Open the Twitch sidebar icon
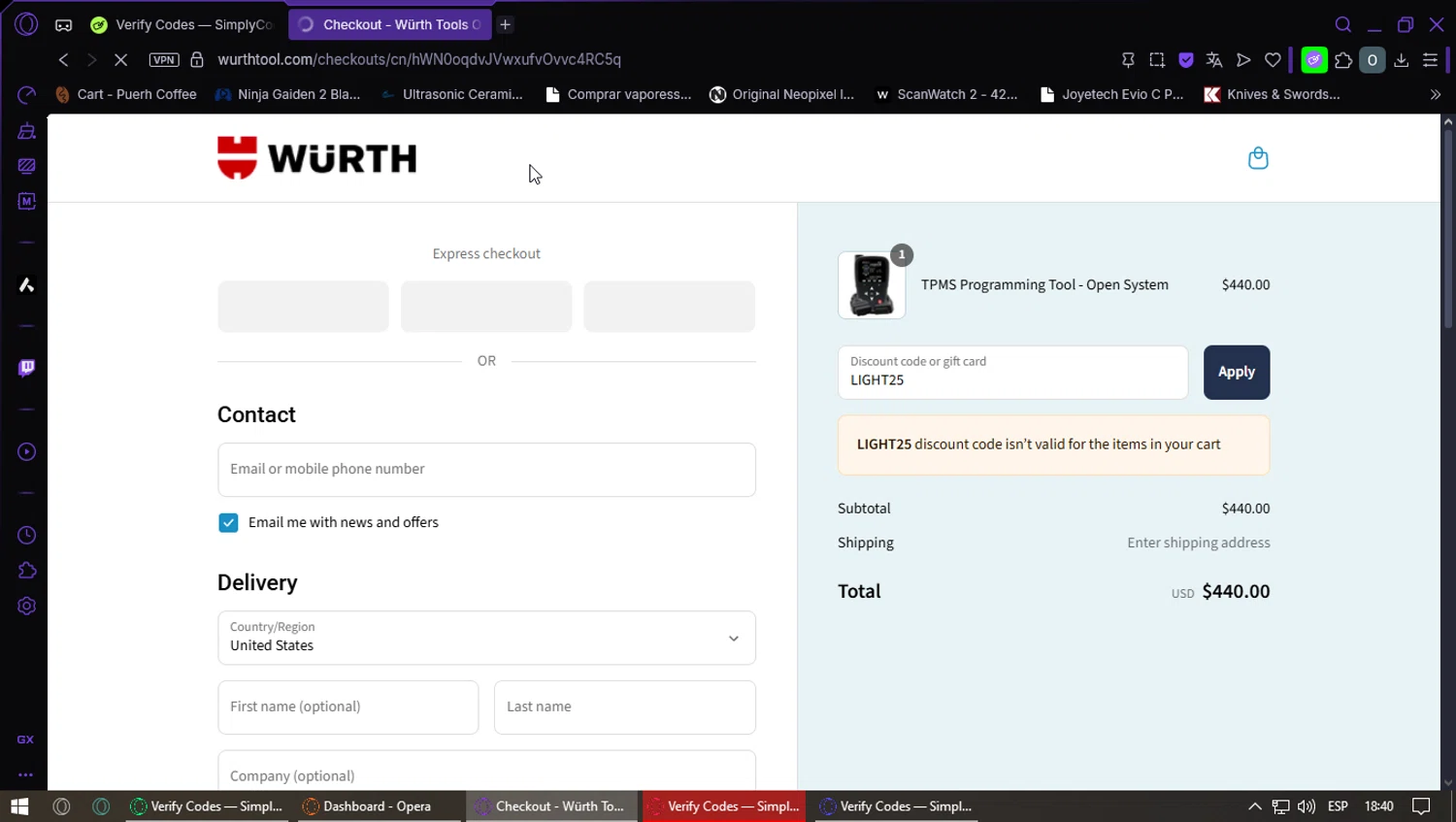This screenshot has width=1456, height=822. 26,368
